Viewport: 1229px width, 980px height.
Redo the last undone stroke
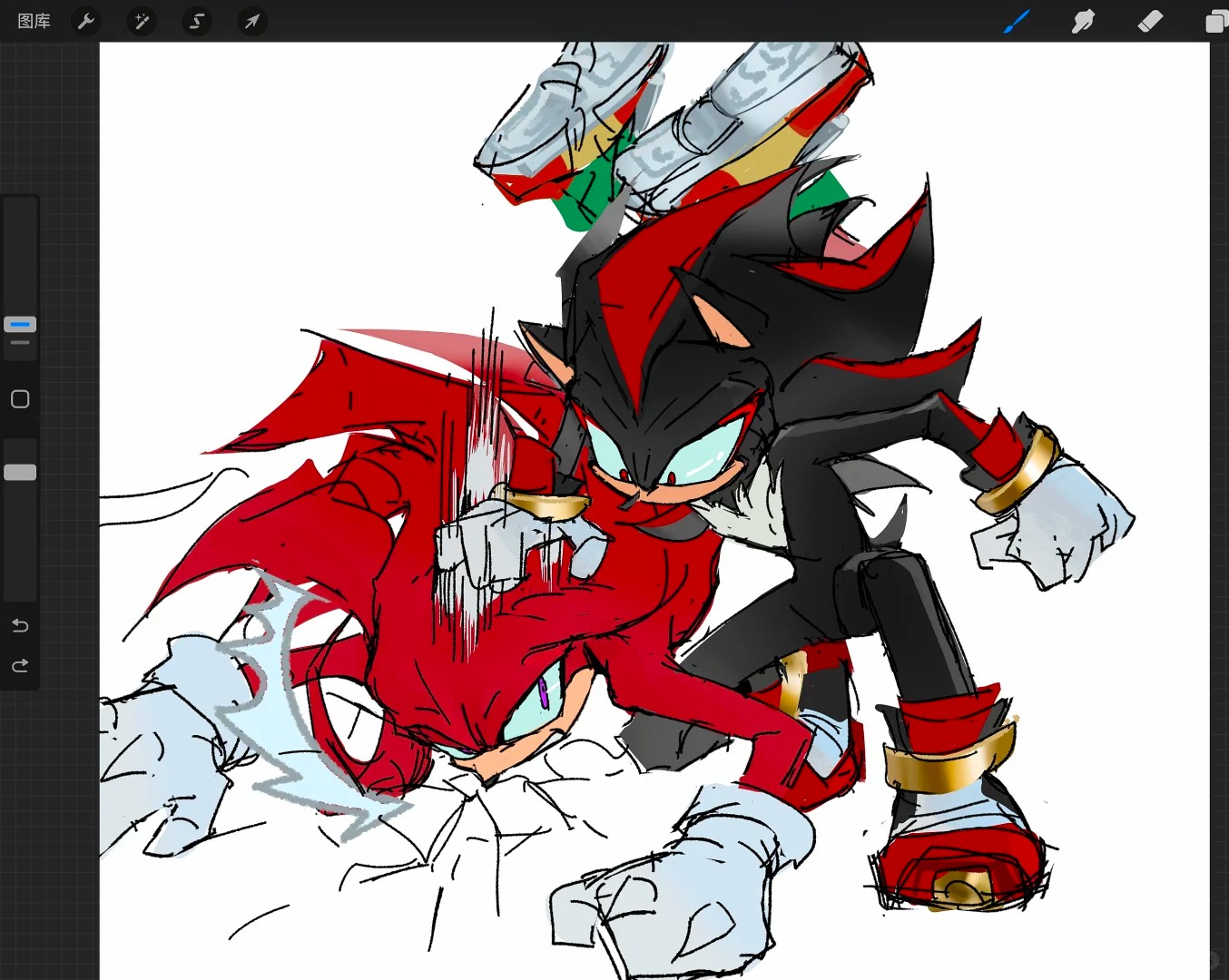(20, 666)
